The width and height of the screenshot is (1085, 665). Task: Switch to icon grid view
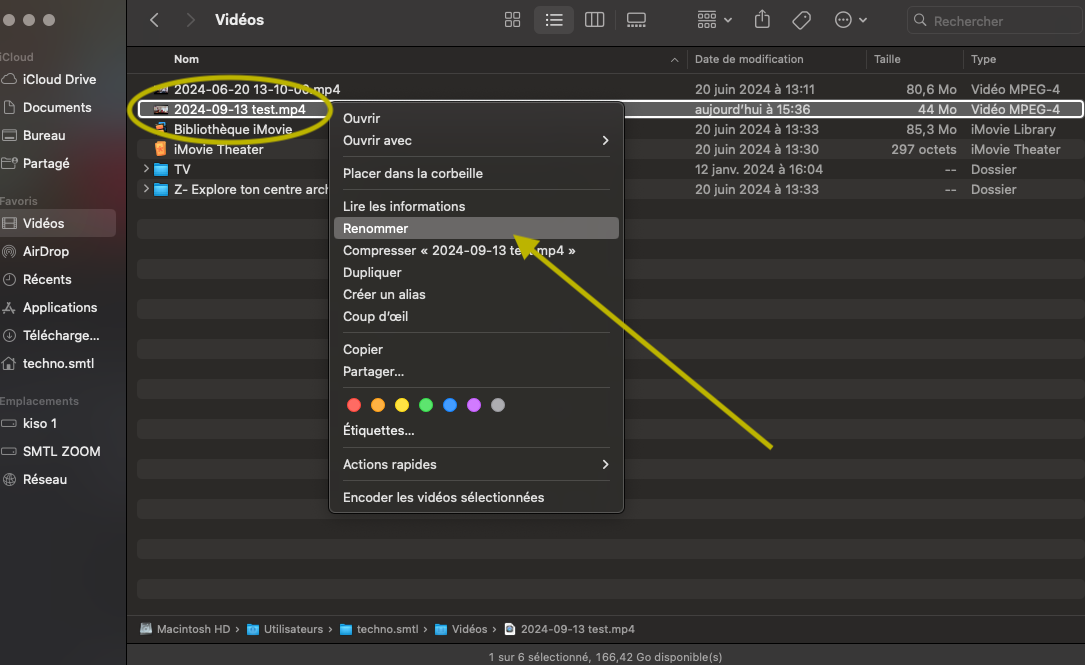(513, 20)
